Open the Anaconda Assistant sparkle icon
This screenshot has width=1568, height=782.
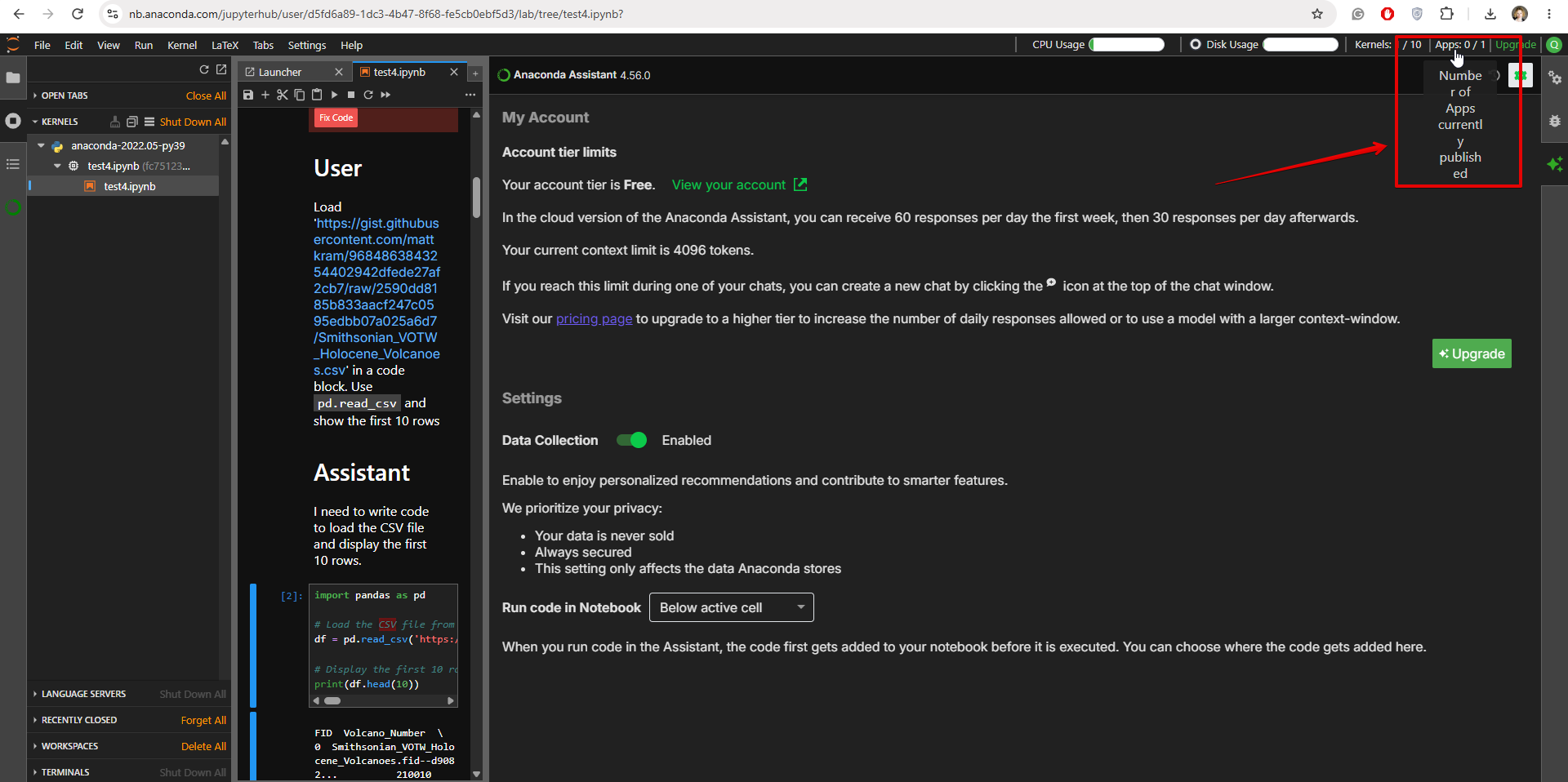[1555, 164]
